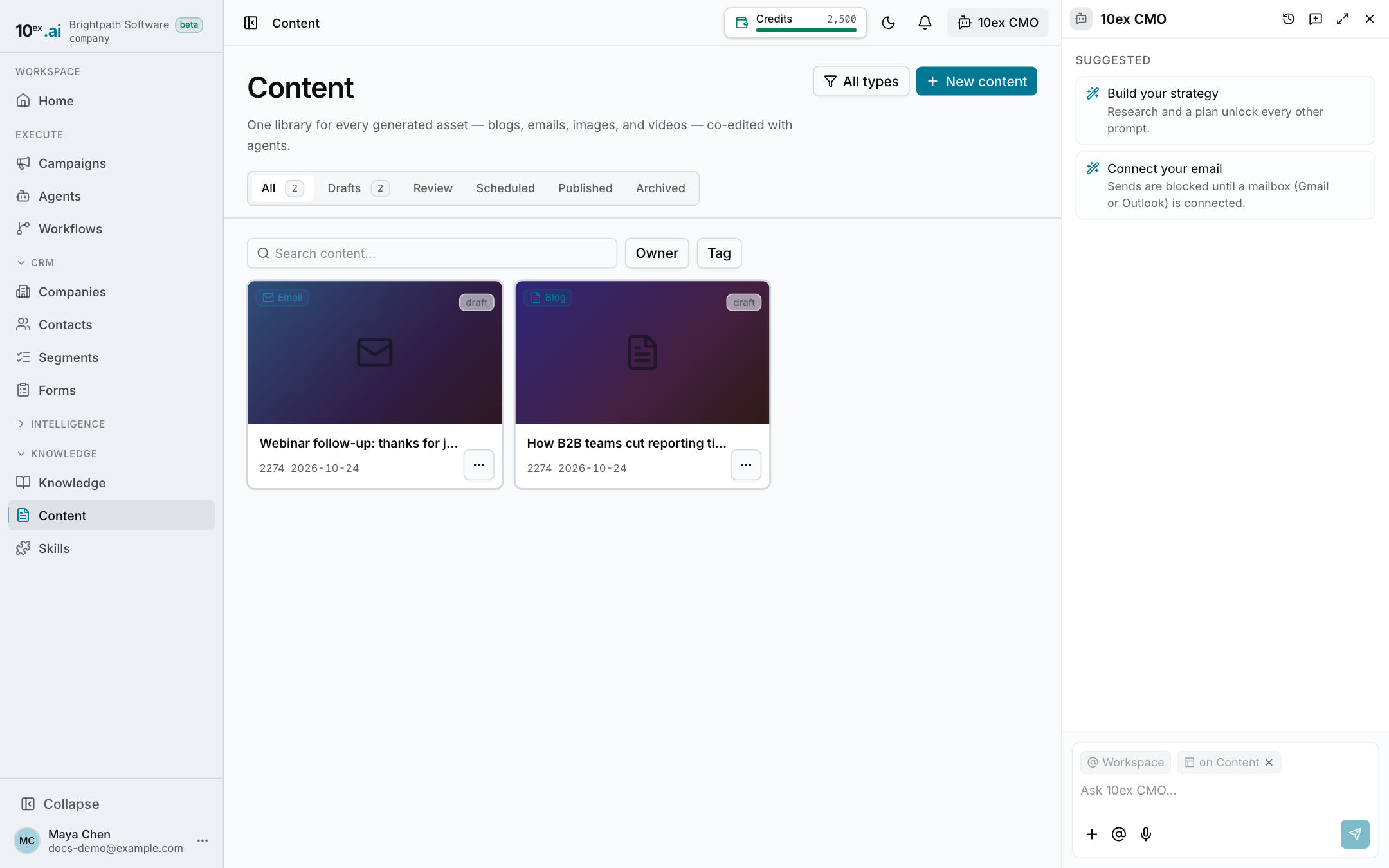Image resolution: width=1389 pixels, height=868 pixels.
Task: Collapse the KNOWLEDGE section
Action: pos(57,453)
